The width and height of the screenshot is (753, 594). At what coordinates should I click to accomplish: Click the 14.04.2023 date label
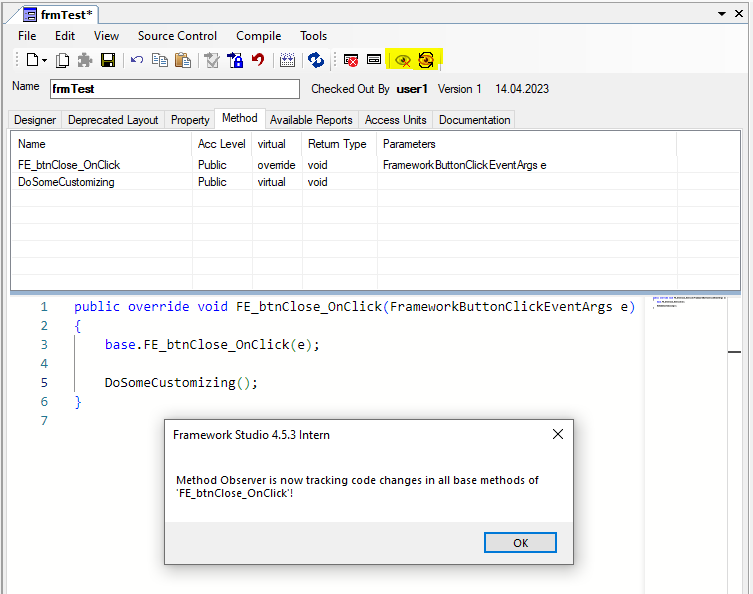(x=522, y=89)
